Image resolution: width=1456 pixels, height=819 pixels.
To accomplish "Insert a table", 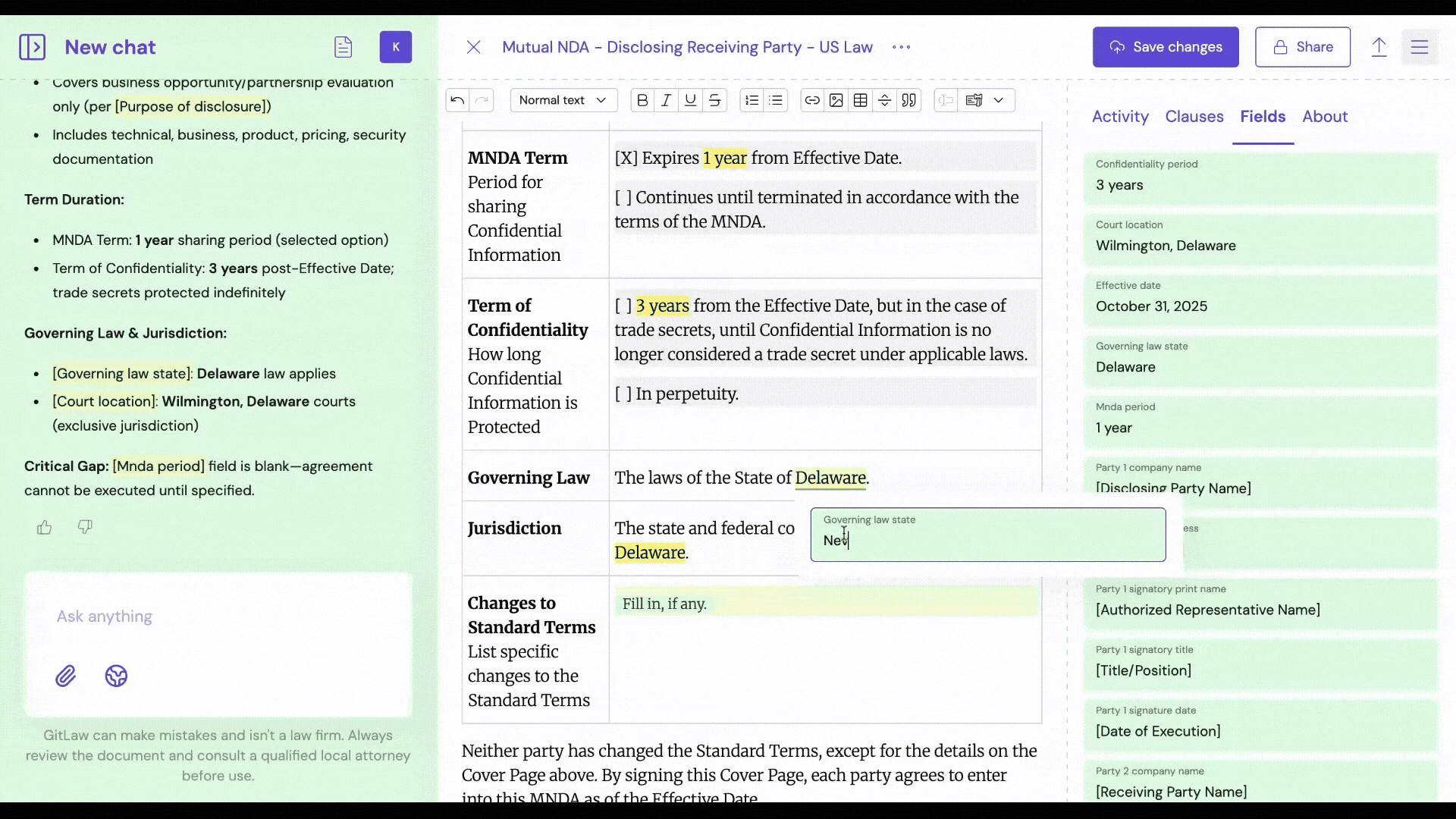I will 861,100.
